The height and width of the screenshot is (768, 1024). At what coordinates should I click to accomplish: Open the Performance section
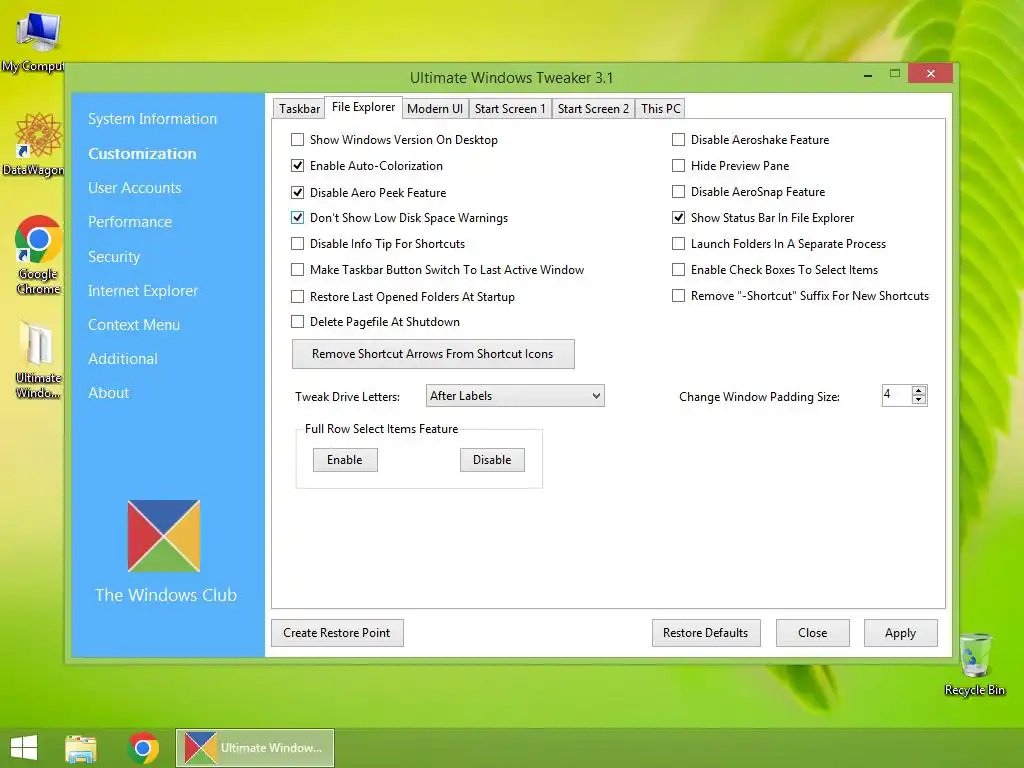tap(130, 222)
